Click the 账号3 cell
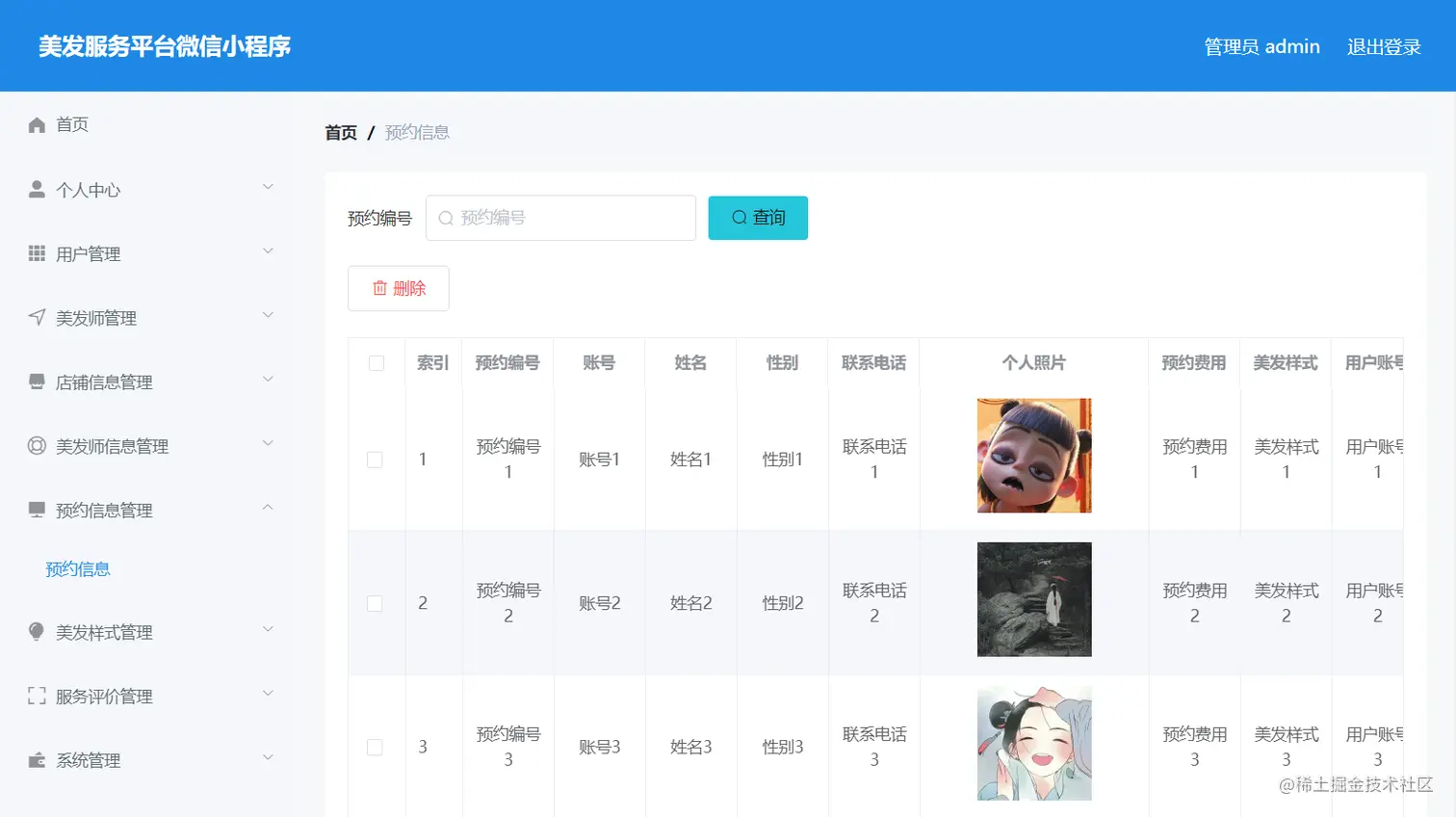Image resolution: width=1456 pixels, height=817 pixels. (x=599, y=747)
